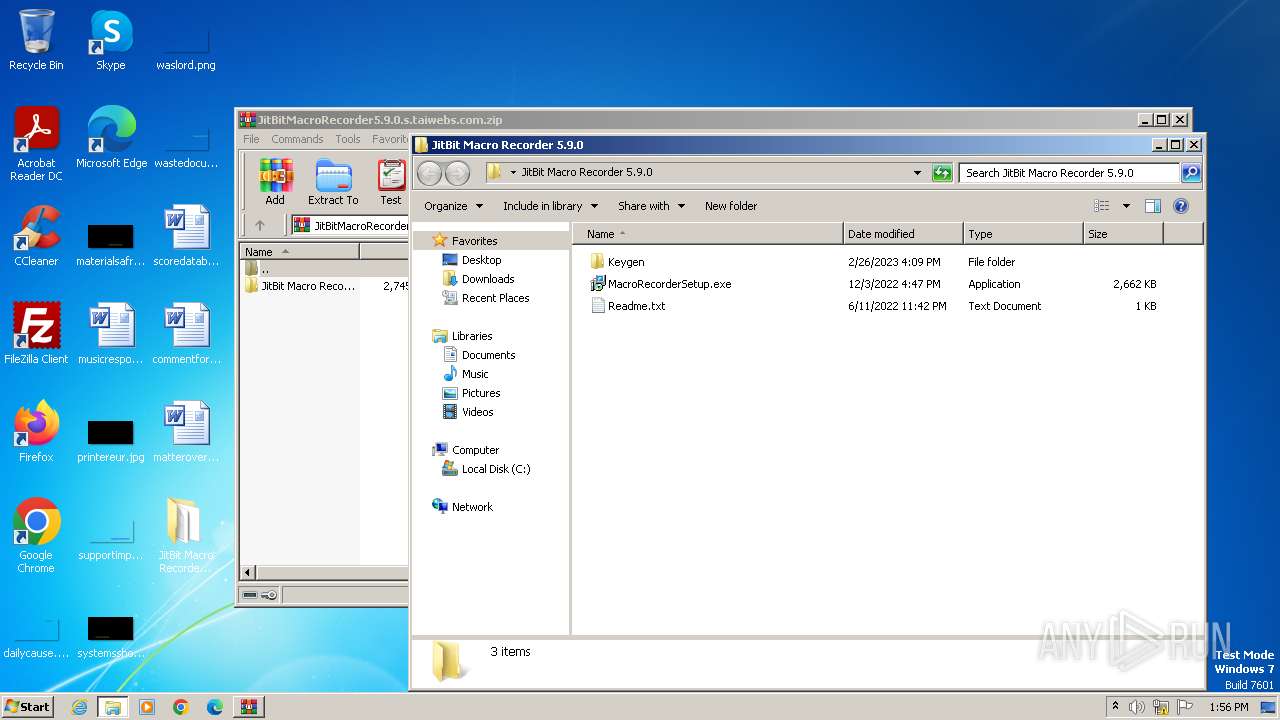
Task: Click WinRAR horizontal scrollbar left arrow
Action: tap(249, 573)
